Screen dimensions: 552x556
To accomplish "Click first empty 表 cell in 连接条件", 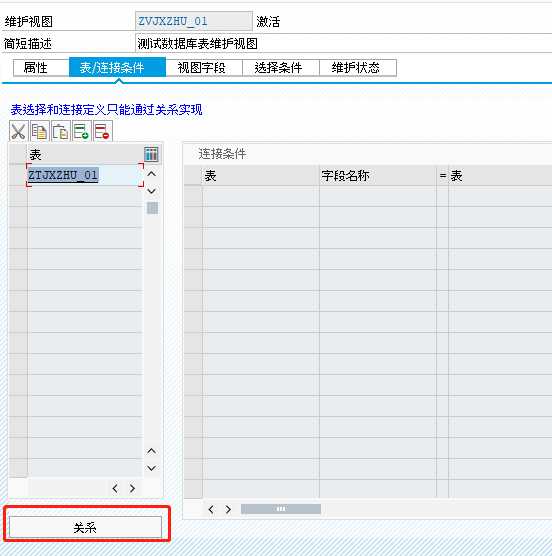I will pyautogui.click(x=261, y=196).
